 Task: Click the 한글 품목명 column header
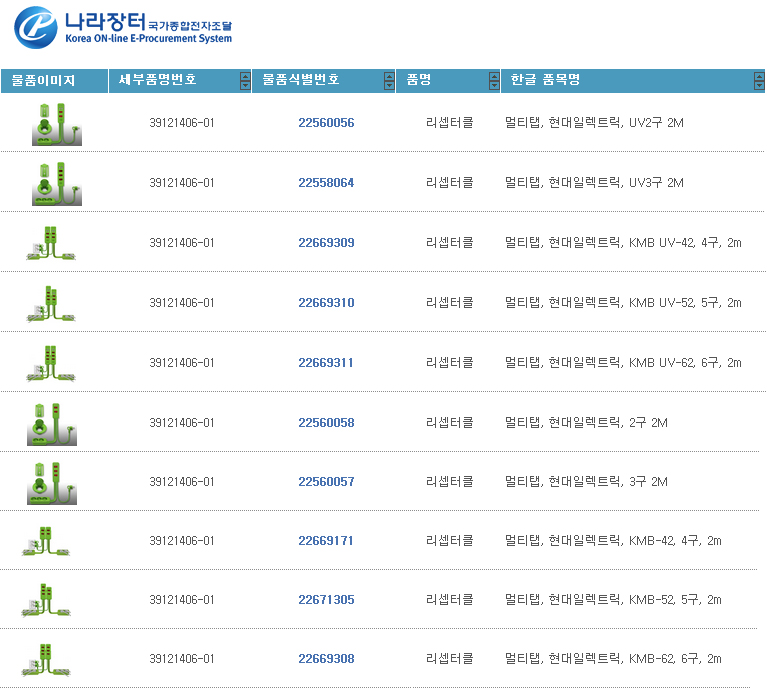(x=545, y=81)
